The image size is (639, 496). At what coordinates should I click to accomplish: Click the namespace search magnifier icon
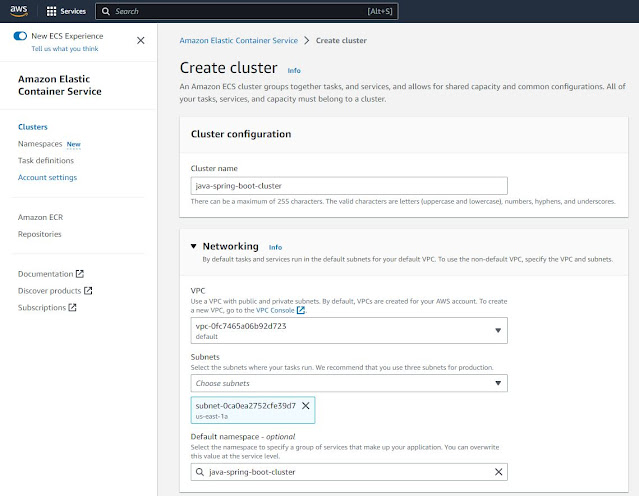tap(200, 472)
